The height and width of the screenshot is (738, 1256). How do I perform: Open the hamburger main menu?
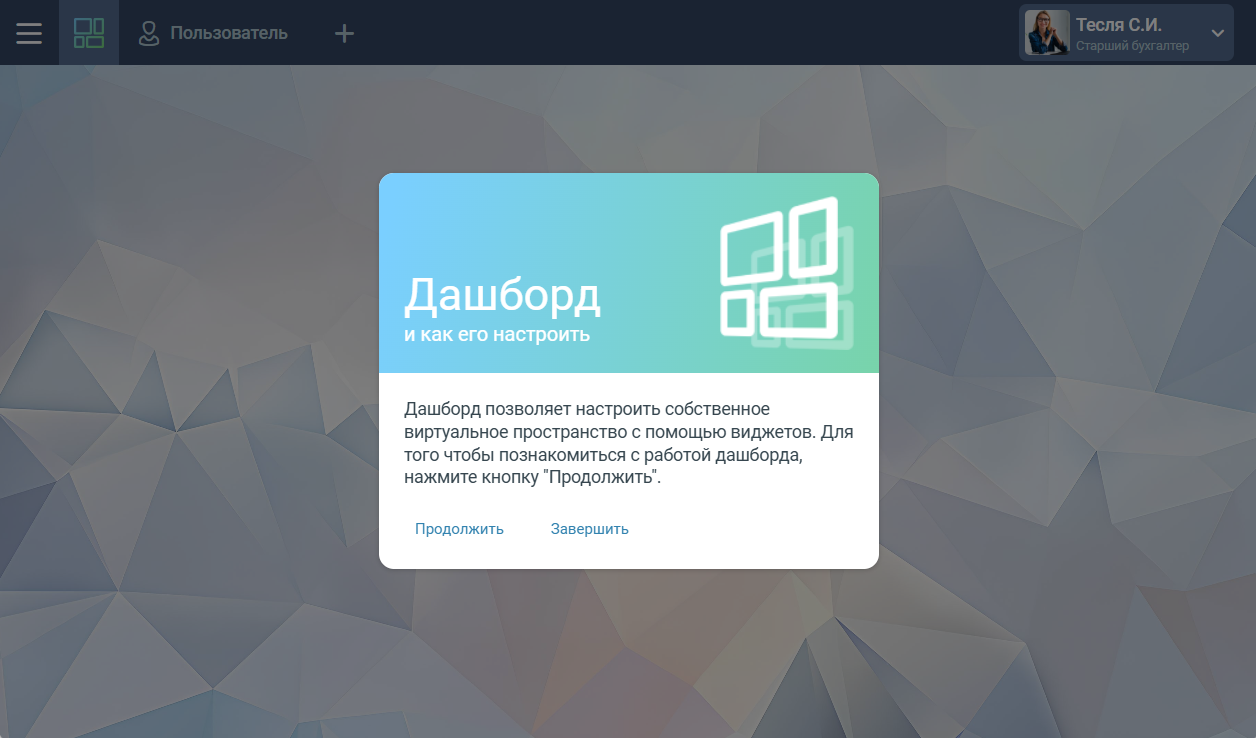click(29, 33)
